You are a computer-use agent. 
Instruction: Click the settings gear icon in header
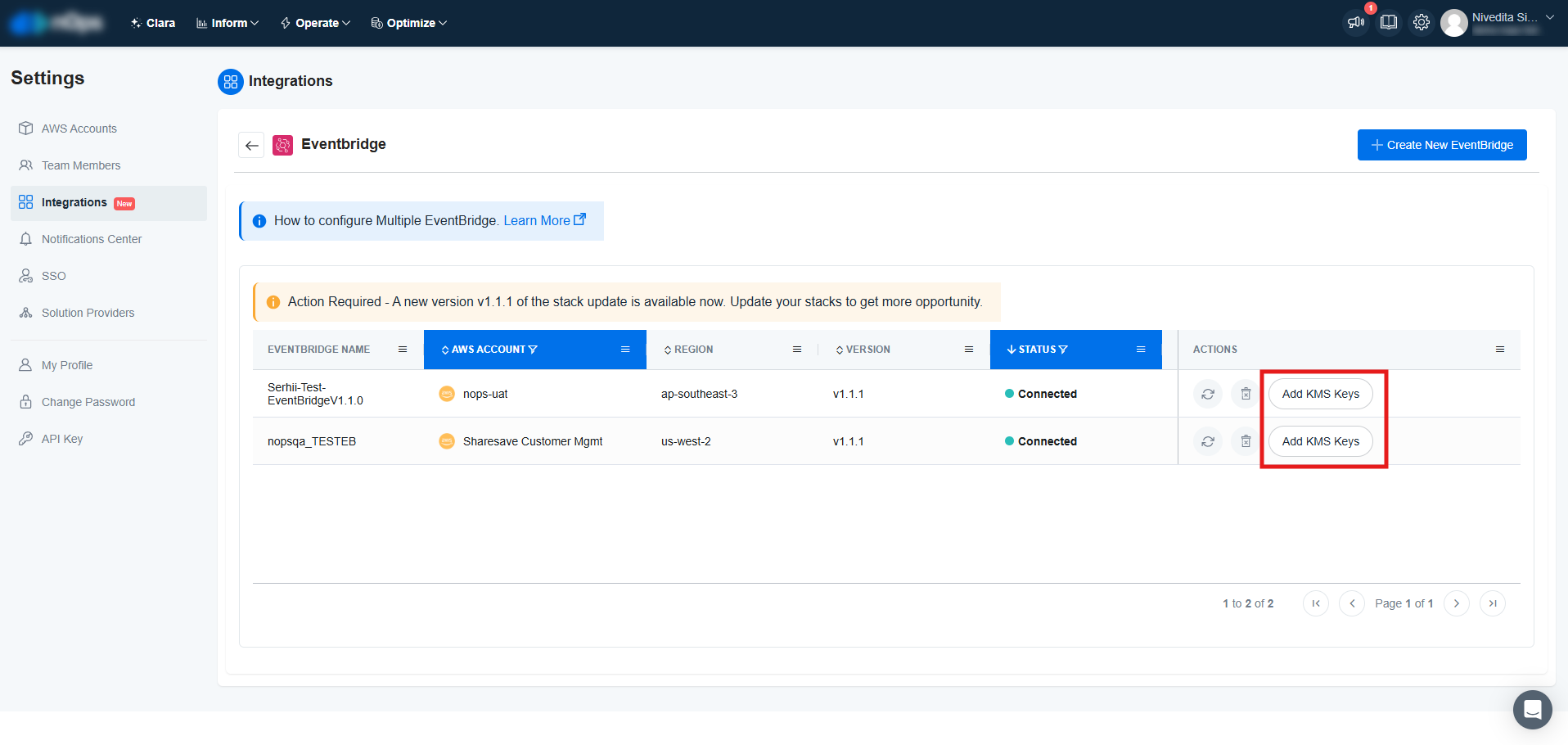[x=1422, y=23]
